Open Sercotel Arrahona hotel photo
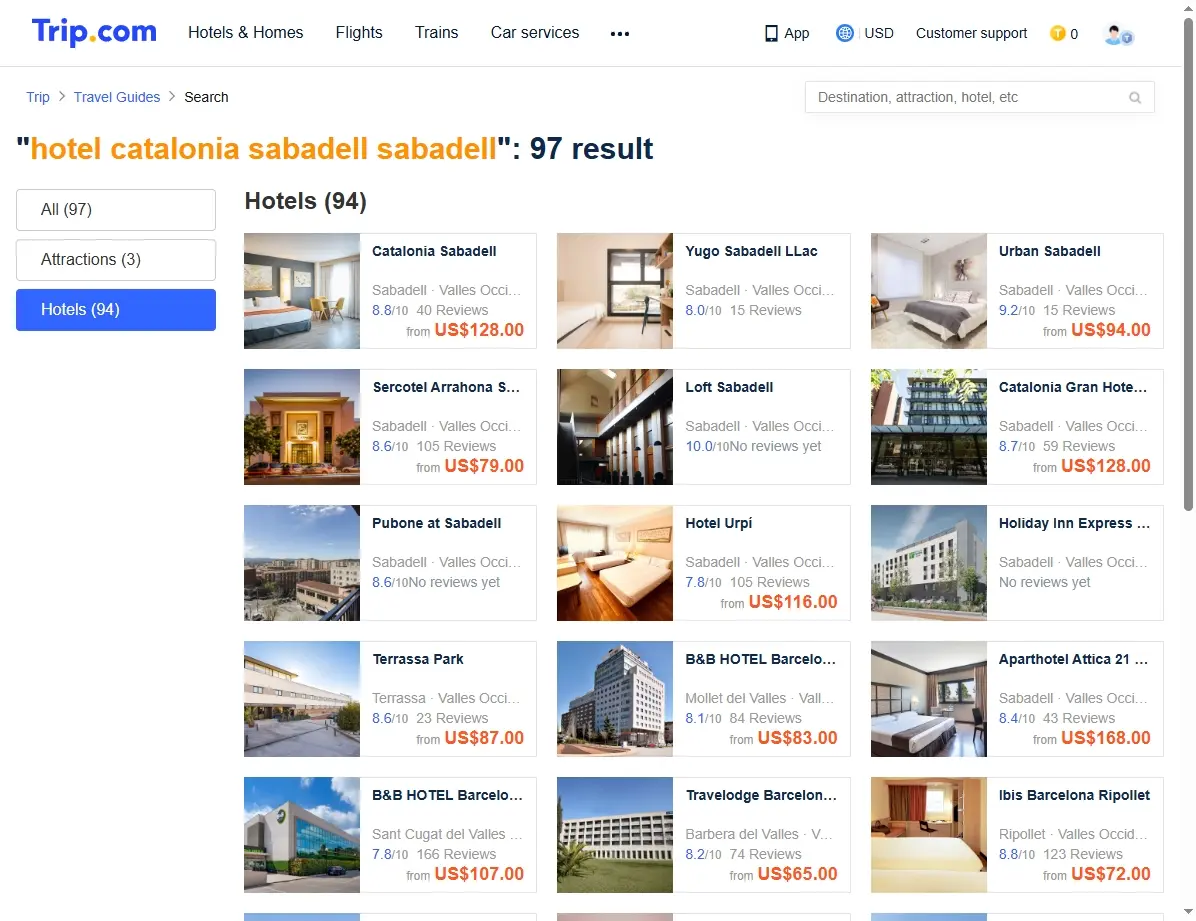Image resolution: width=1196 pixels, height=921 pixels. [302, 427]
